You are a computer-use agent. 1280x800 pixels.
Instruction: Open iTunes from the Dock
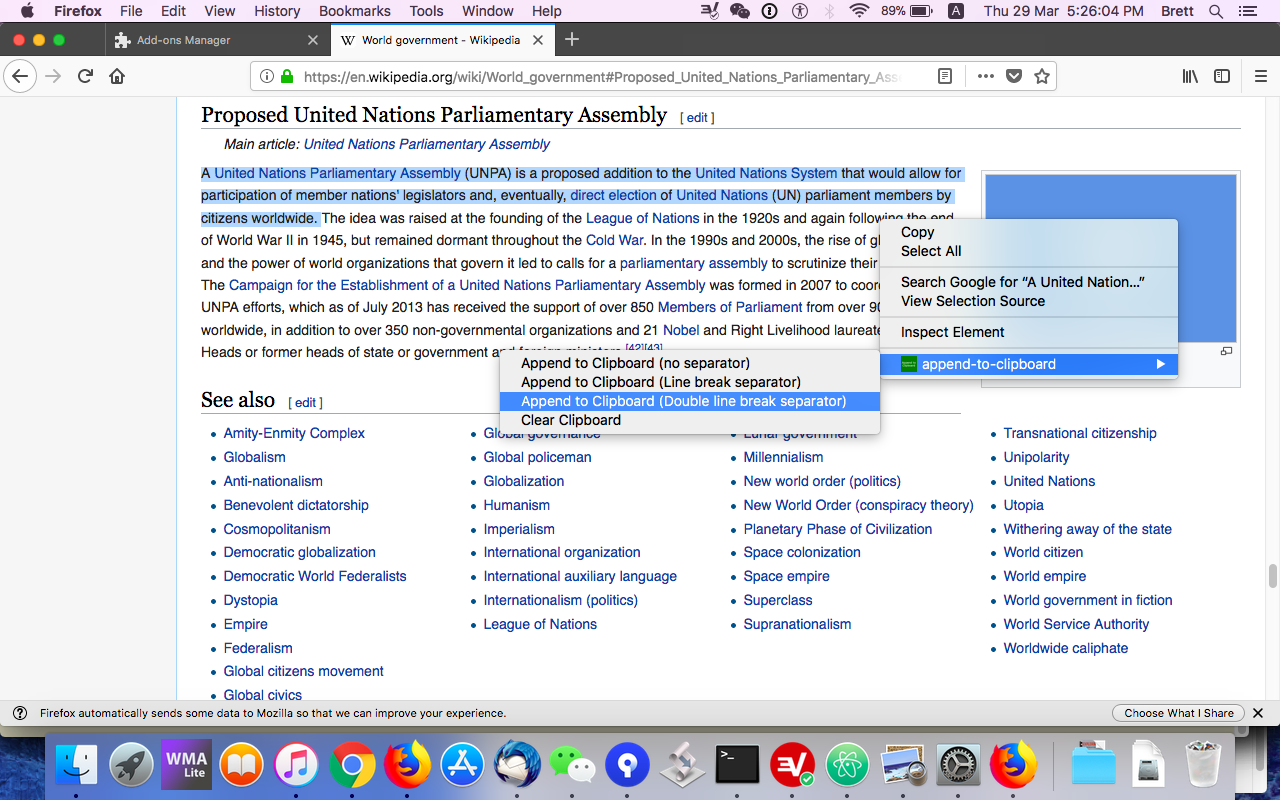296,766
